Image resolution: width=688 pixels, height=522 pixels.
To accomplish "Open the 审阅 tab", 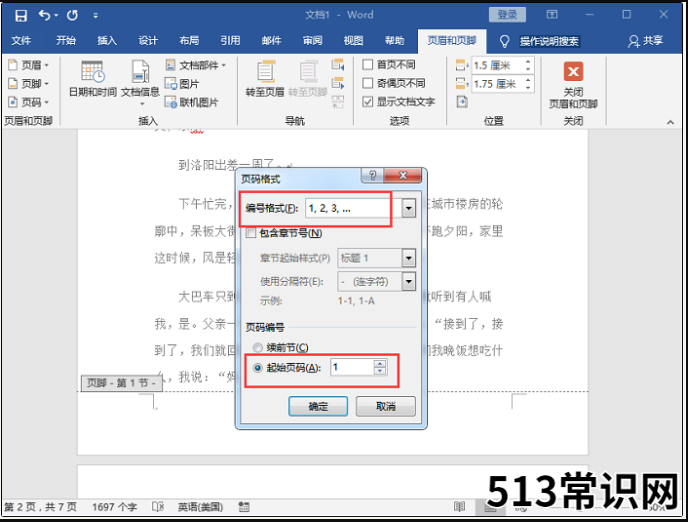I will coord(313,41).
